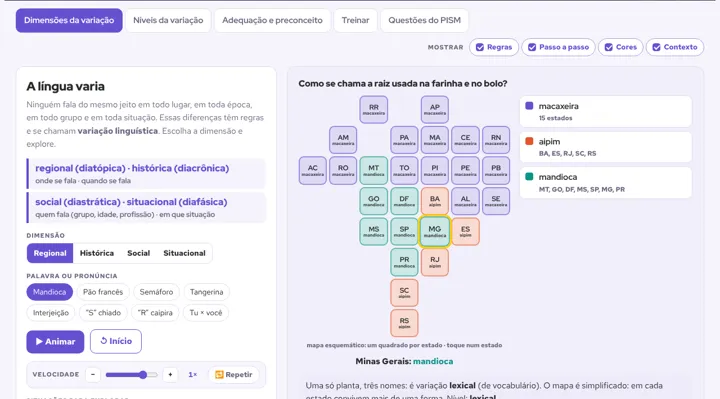The width and height of the screenshot is (720, 399).
Task: Select the BA state tile
Action: click(x=435, y=201)
